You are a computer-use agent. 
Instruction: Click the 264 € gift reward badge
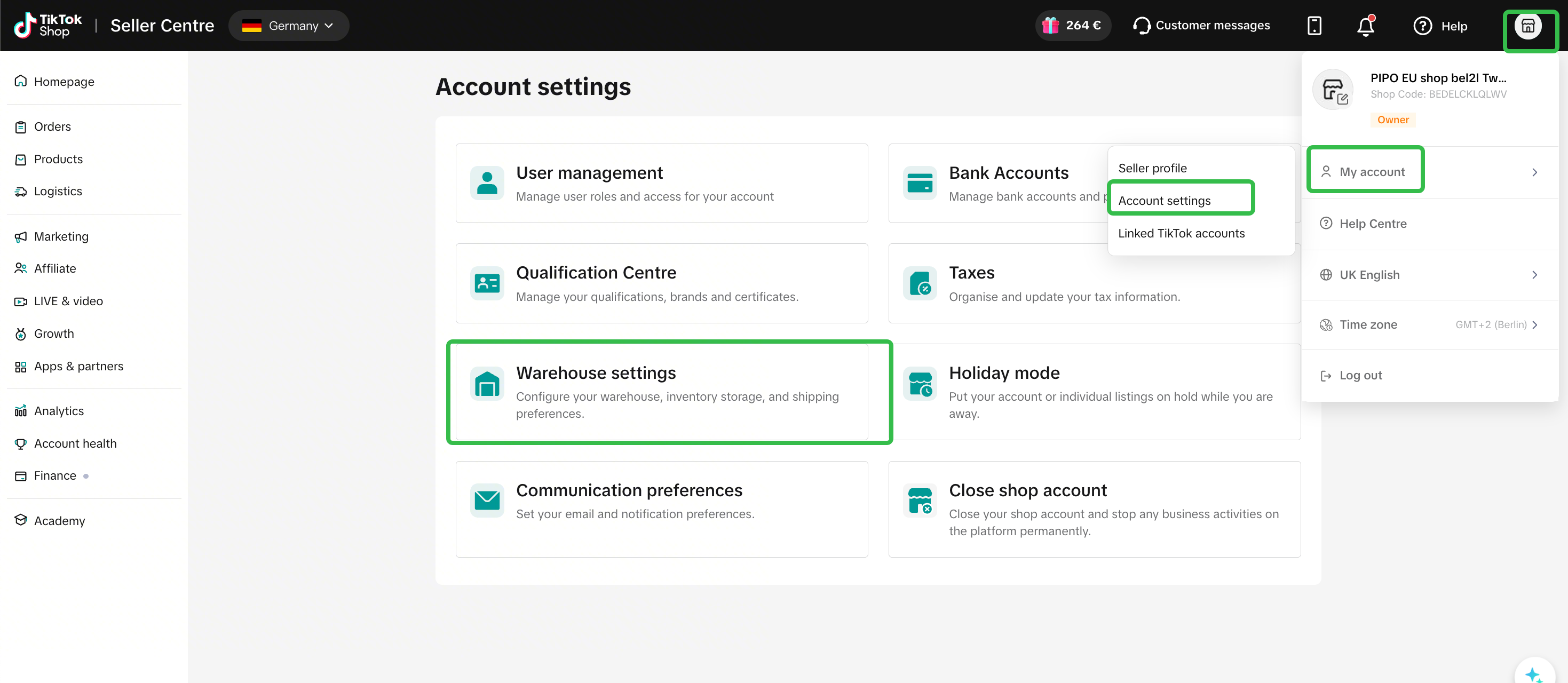1073,26
